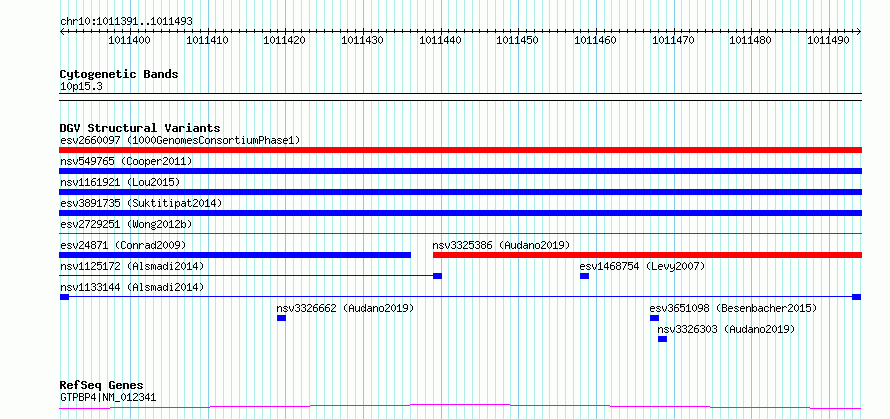Open the nsv3326662 (Audano2019) label
Viewport: 890px width, 419px height.
345,308
